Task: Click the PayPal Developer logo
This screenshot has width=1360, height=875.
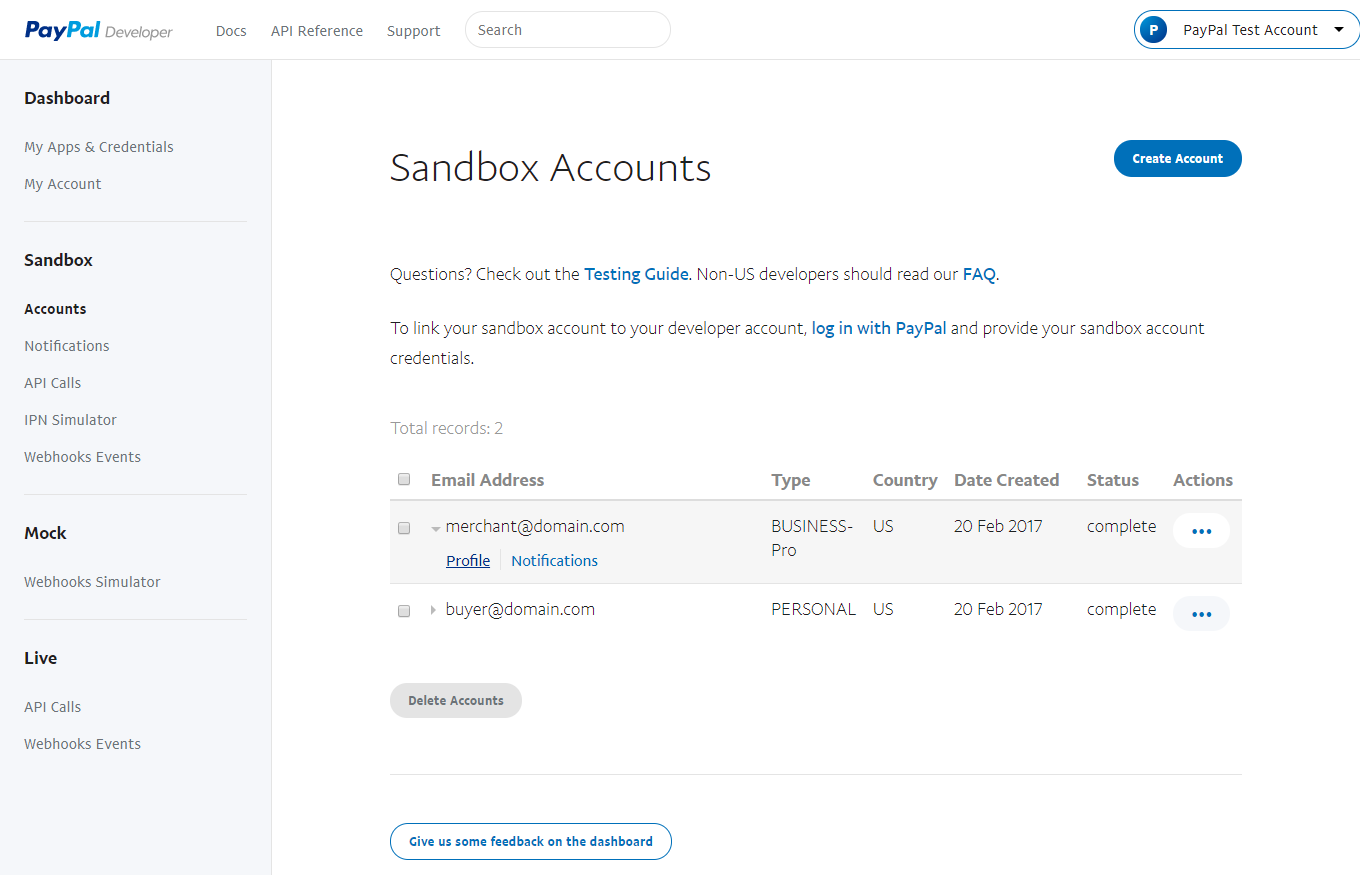Action: 97,30
